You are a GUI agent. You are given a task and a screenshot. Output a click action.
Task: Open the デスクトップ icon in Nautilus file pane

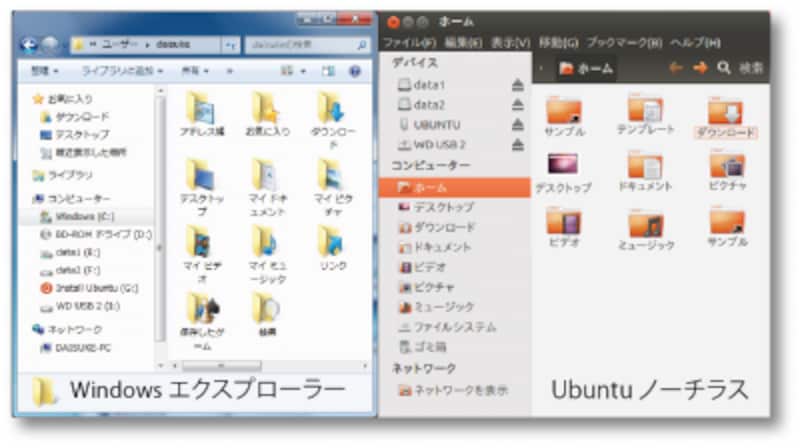tap(563, 173)
